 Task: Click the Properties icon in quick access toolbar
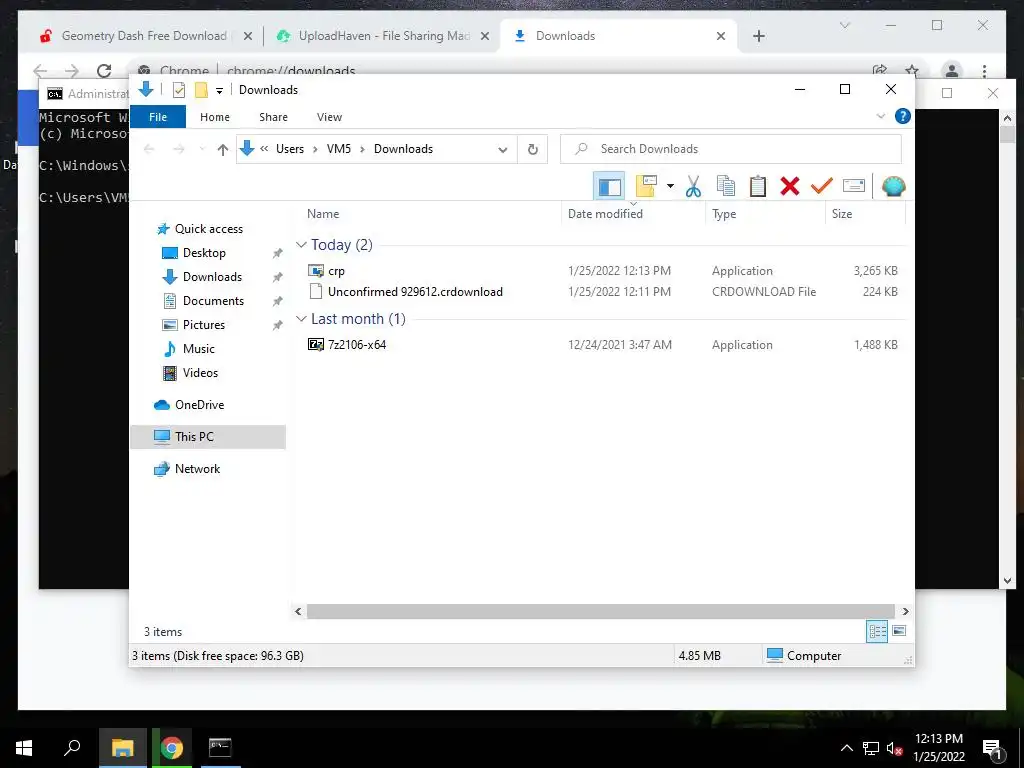pyautogui.click(x=178, y=90)
